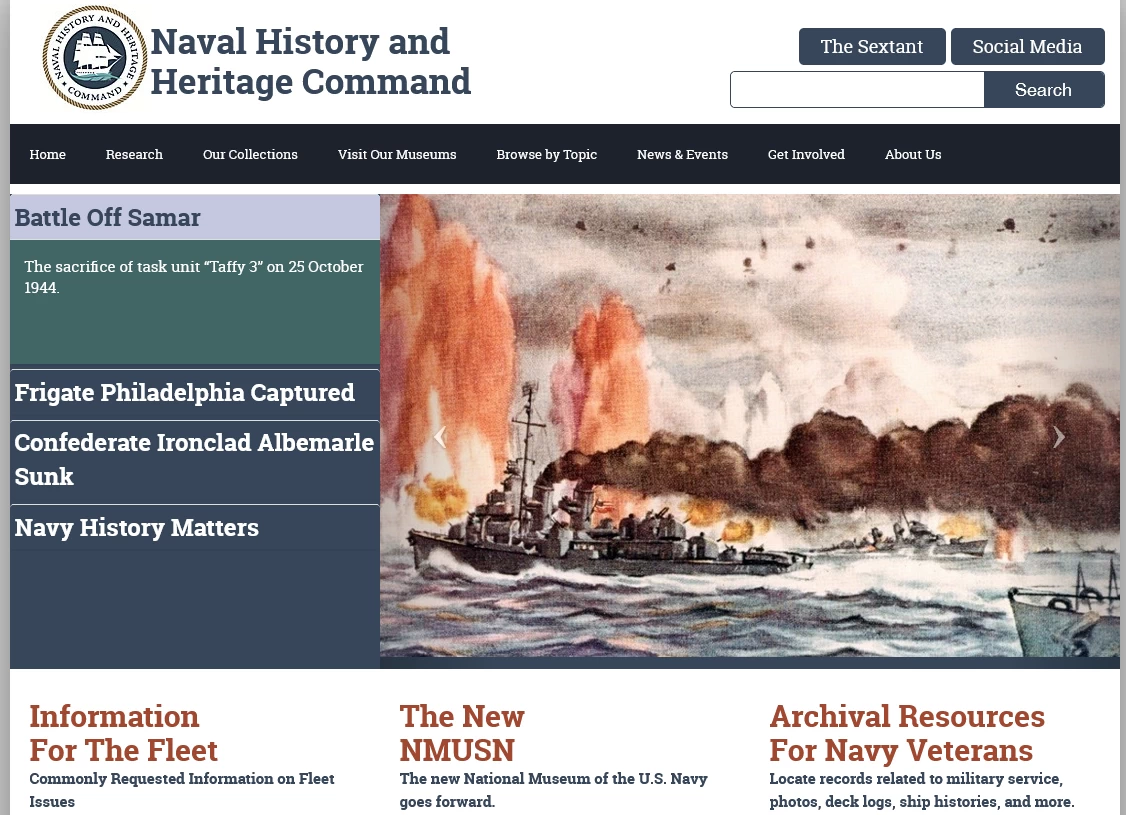Image resolution: width=1126 pixels, height=815 pixels.
Task: Open the Our Collections menu
Action: tap(250, 154)
